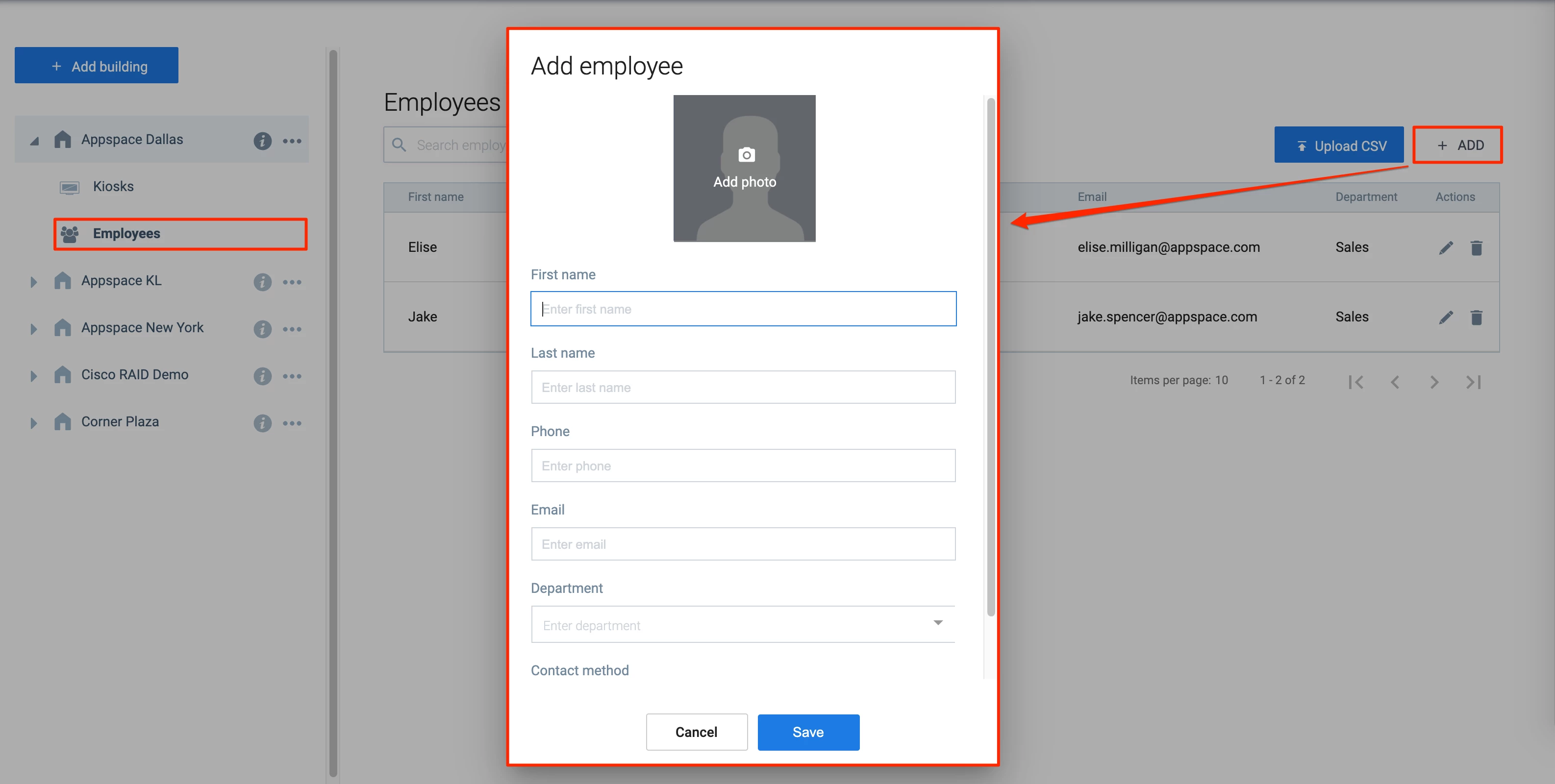Click info icon for Corner Plaza
The height and width of the screenshot is (784, 1555).
(262, 423)
